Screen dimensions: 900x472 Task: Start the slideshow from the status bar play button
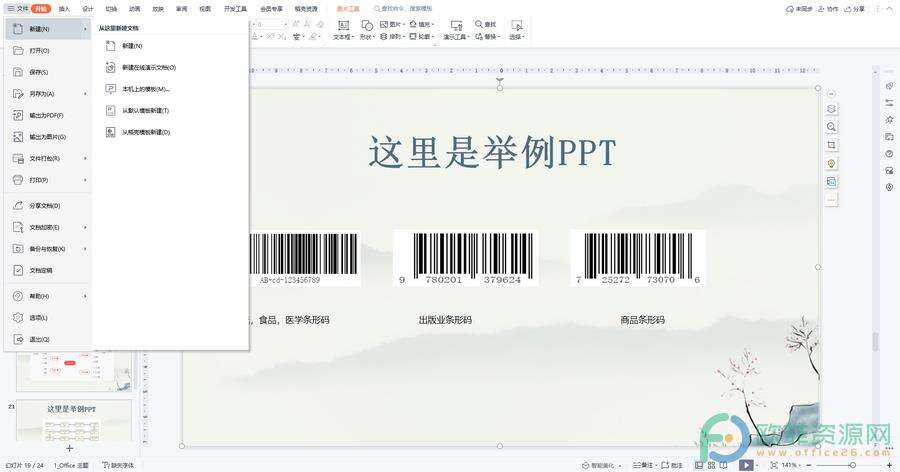click(746, 465)
